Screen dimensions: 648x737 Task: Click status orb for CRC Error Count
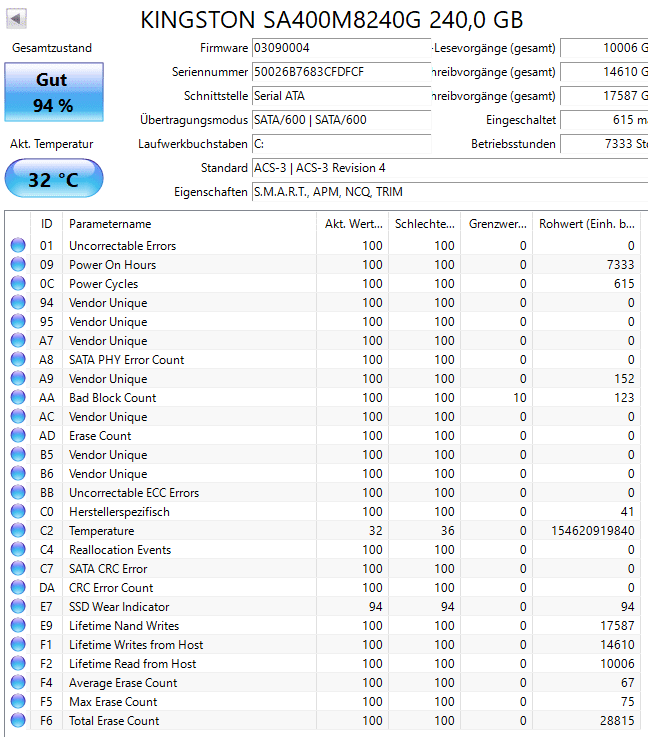pyautogui.click(x=18, y=588)
